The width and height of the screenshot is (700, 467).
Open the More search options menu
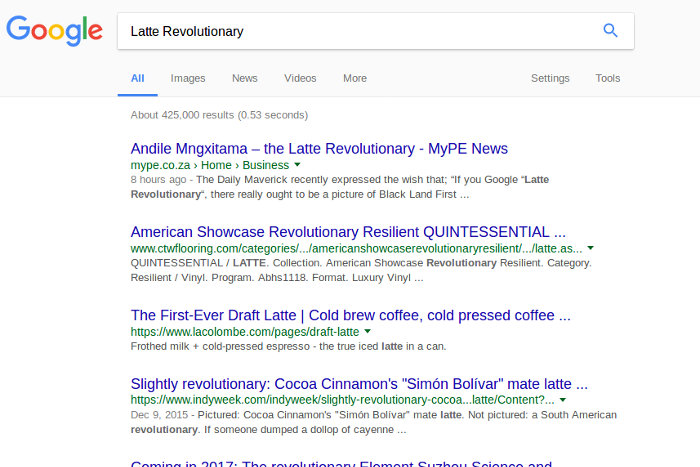(x=355, y=79)
